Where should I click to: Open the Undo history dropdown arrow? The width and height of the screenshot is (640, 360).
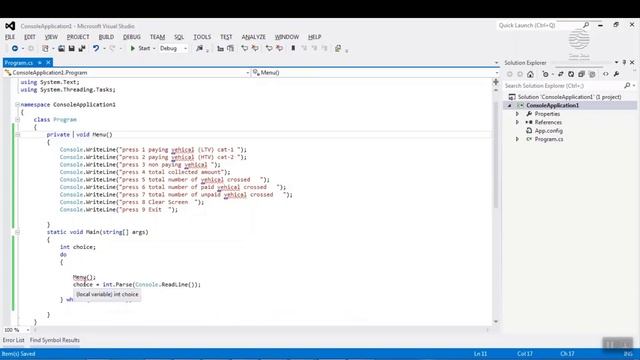(104, 49)
